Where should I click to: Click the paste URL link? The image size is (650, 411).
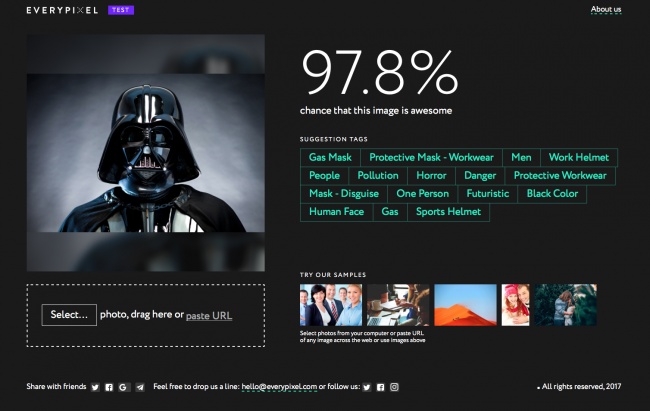tap(209, 316)
